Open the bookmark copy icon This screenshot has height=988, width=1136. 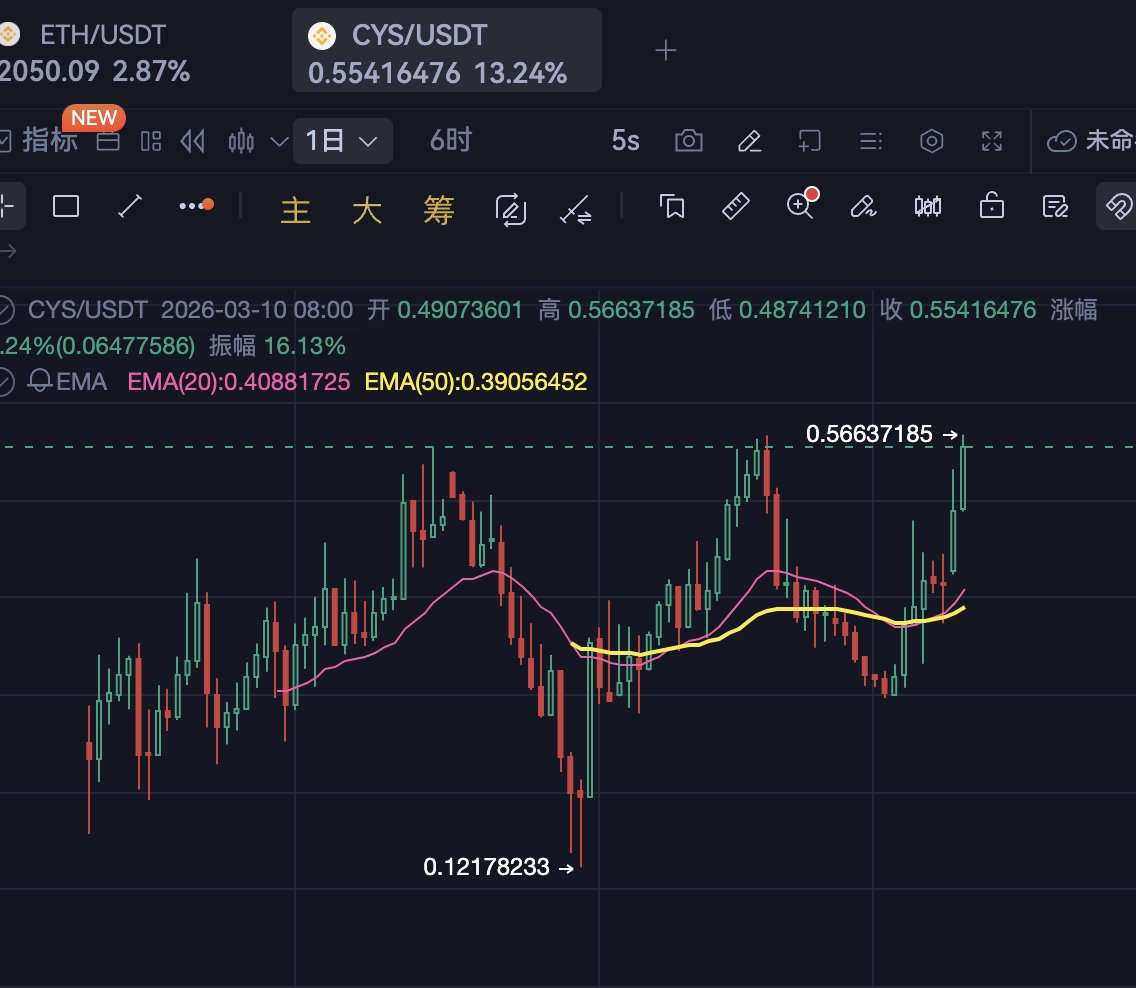click(672, 206)
